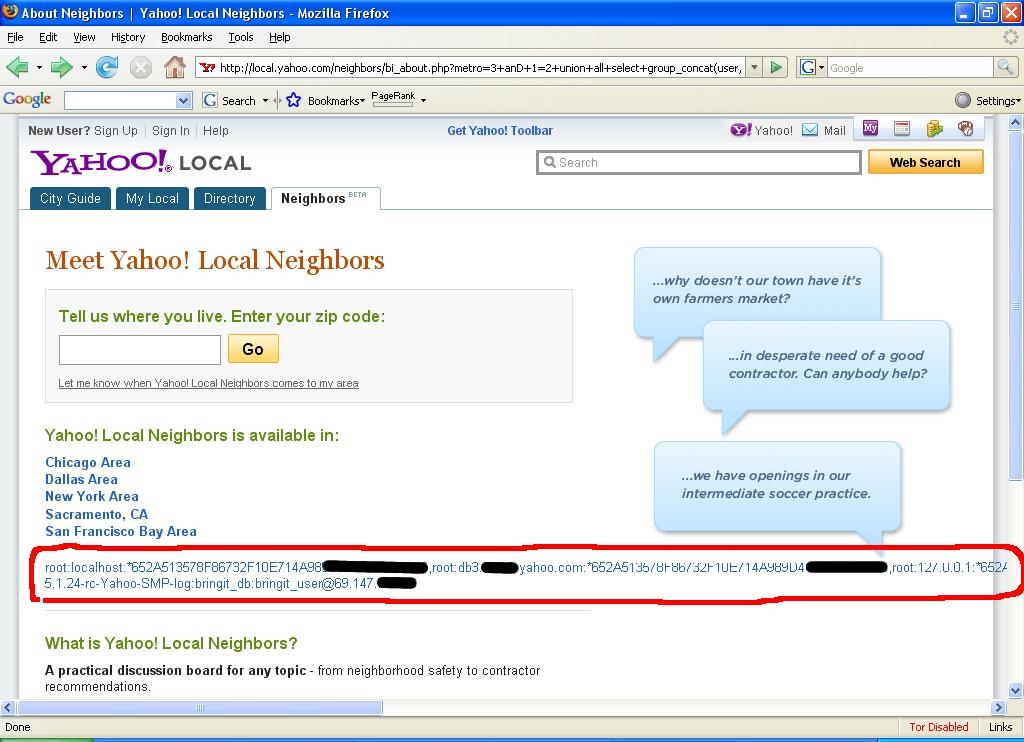
Task: Click the green Go arrow beside address bar
Action: click(x=776, y=67)
